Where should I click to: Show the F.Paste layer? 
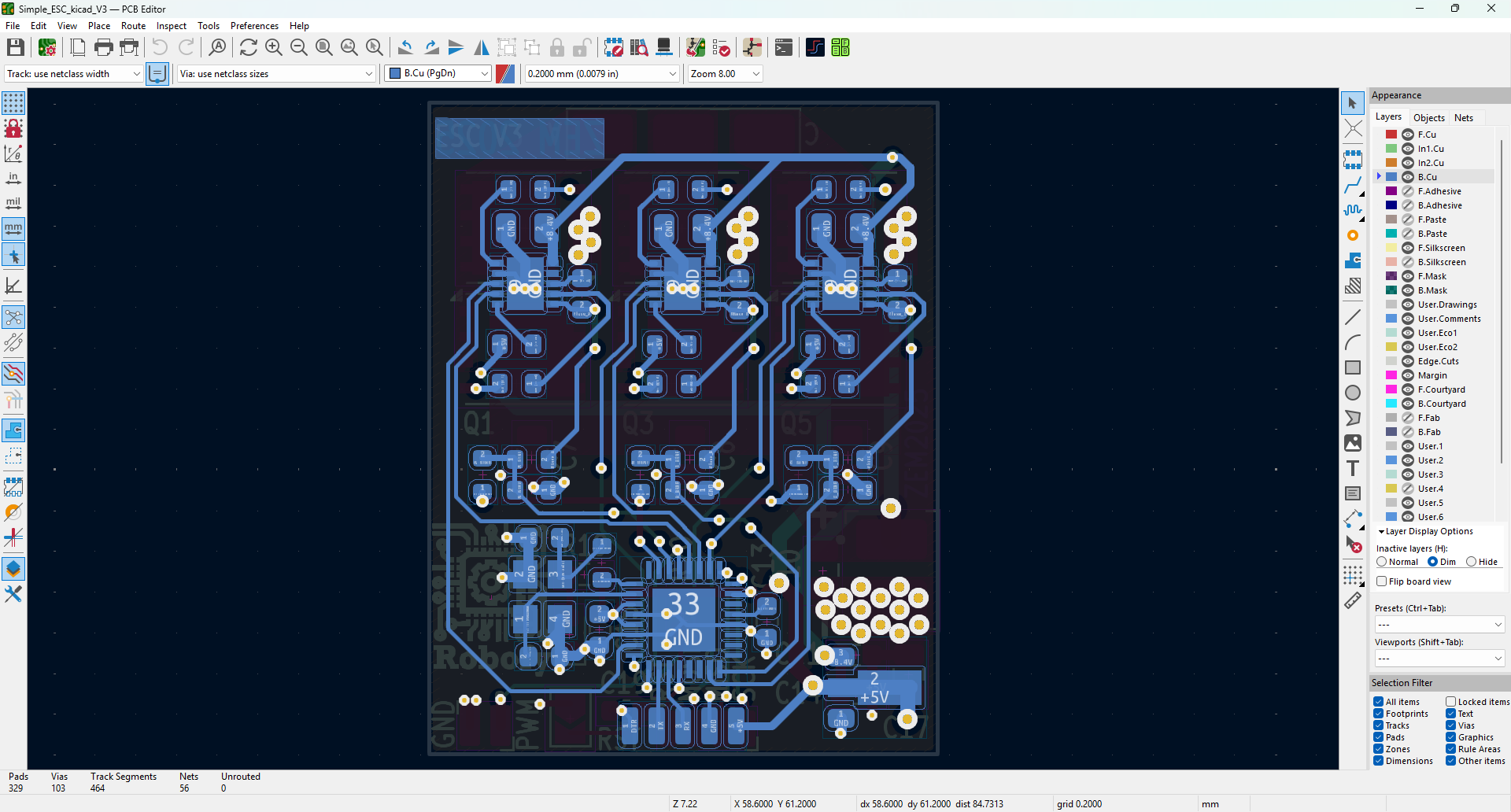[x=1408, y=220]
